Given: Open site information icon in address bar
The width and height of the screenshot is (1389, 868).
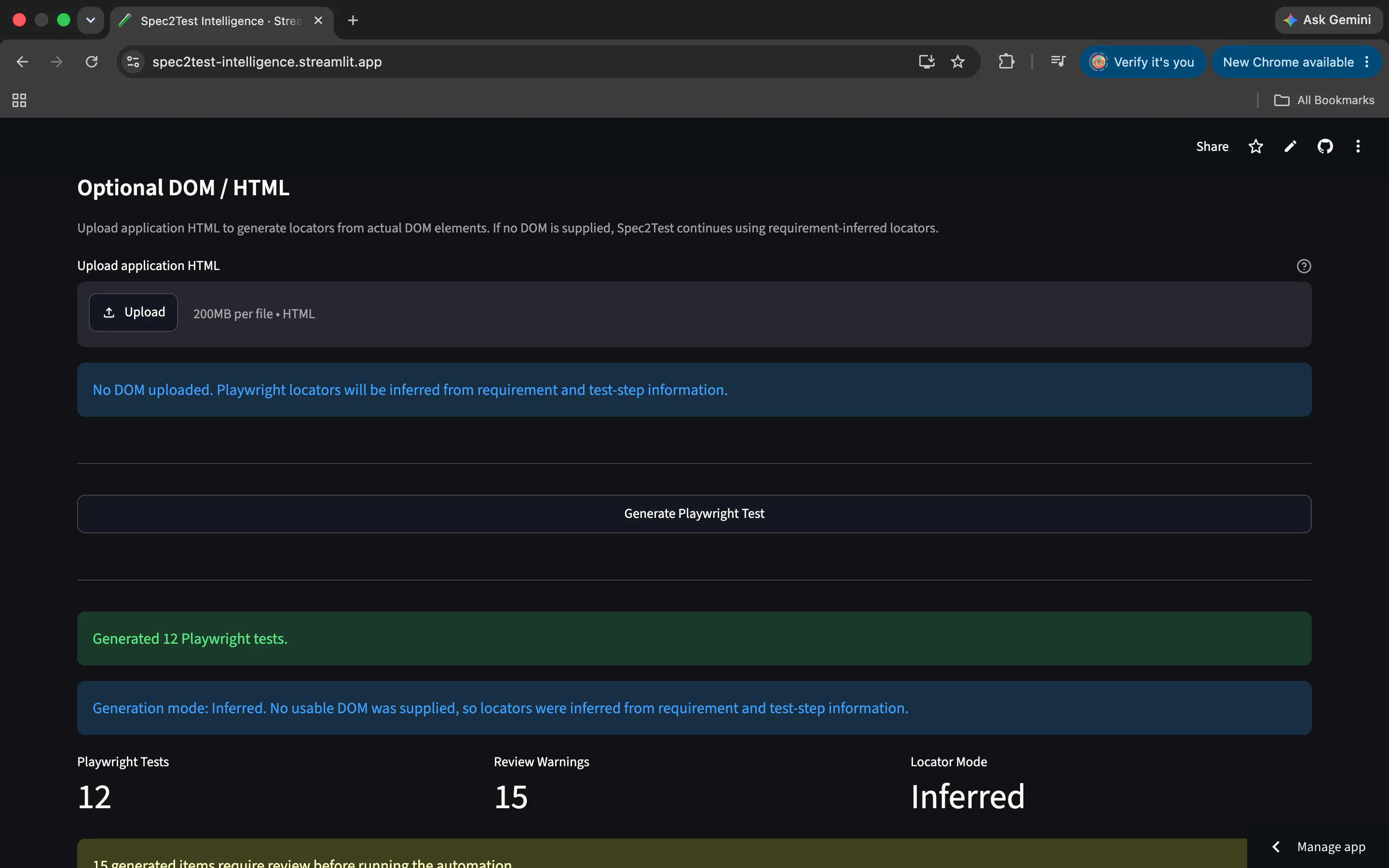Looking at the screenshot, I should [133, 61].
